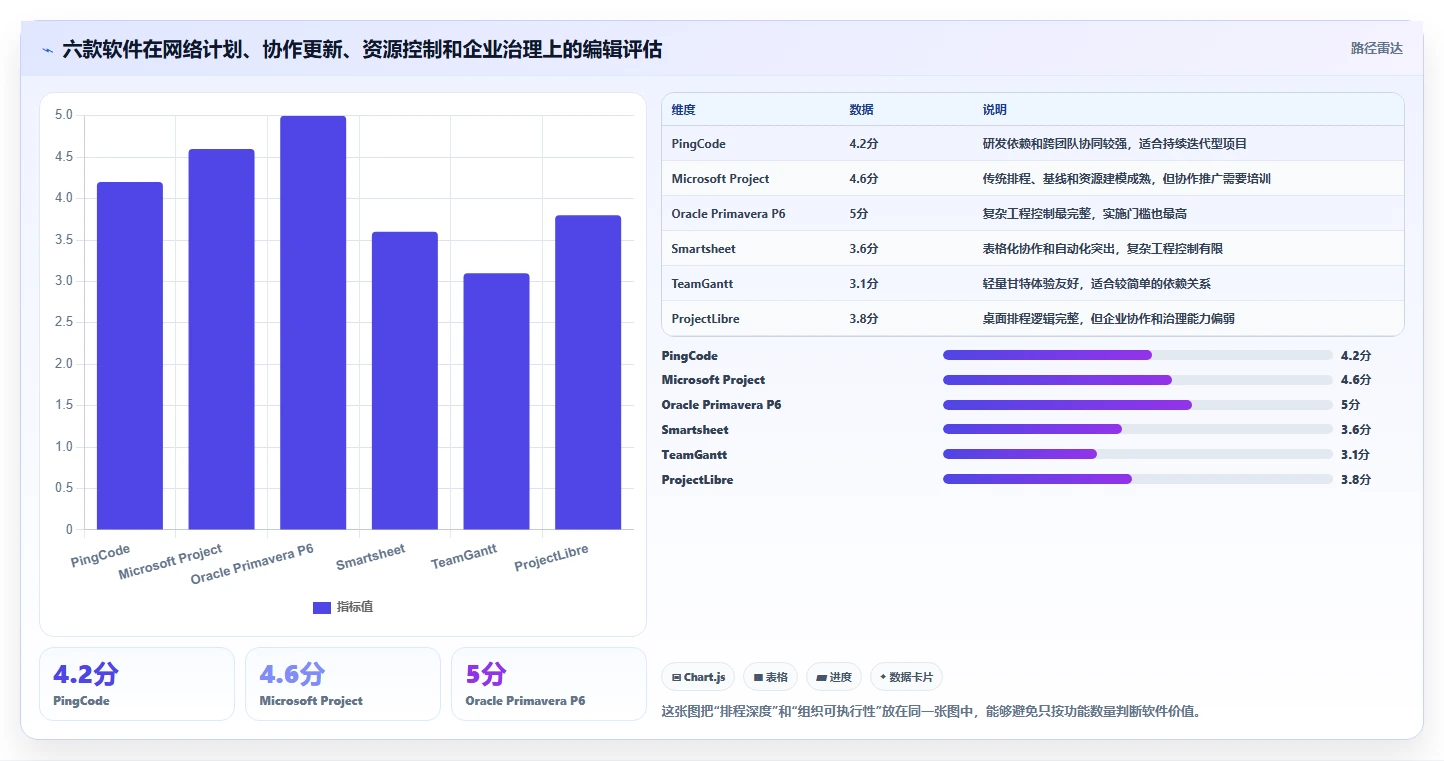Click the Chart.js tag chip
The image size is (1444, 761).
tap(698, 677)
